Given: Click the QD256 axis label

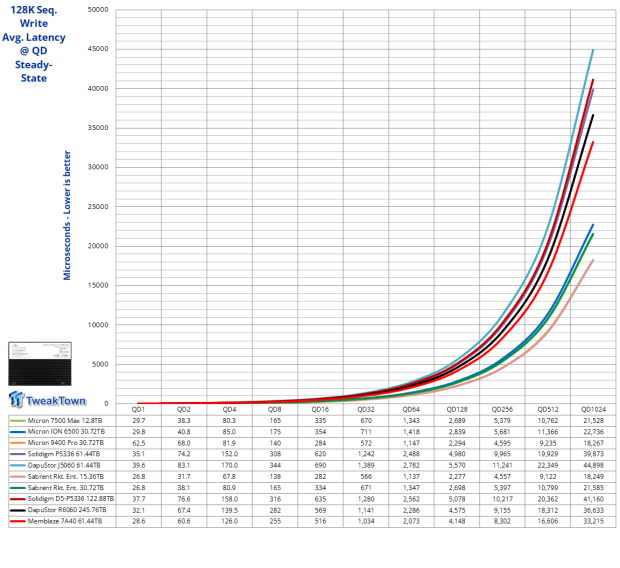Looking at the screenshot, I should [502, 409].
